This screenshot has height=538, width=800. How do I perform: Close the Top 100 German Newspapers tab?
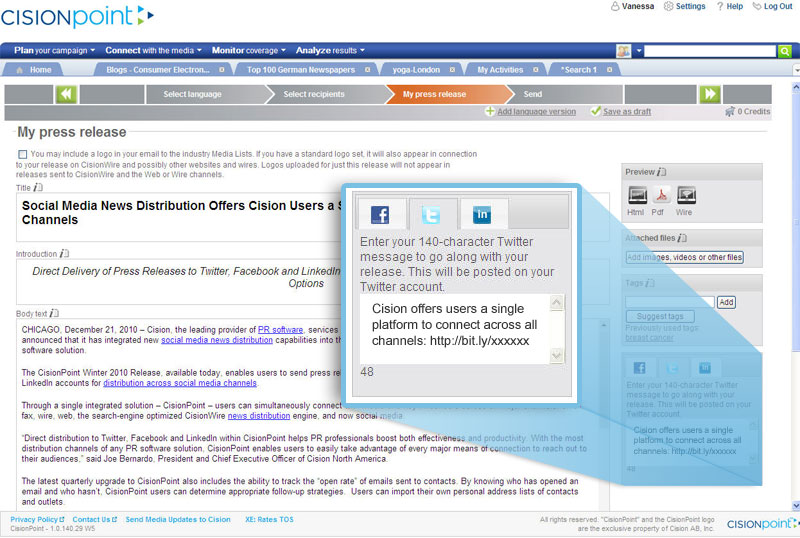click(x=367, y=70)
